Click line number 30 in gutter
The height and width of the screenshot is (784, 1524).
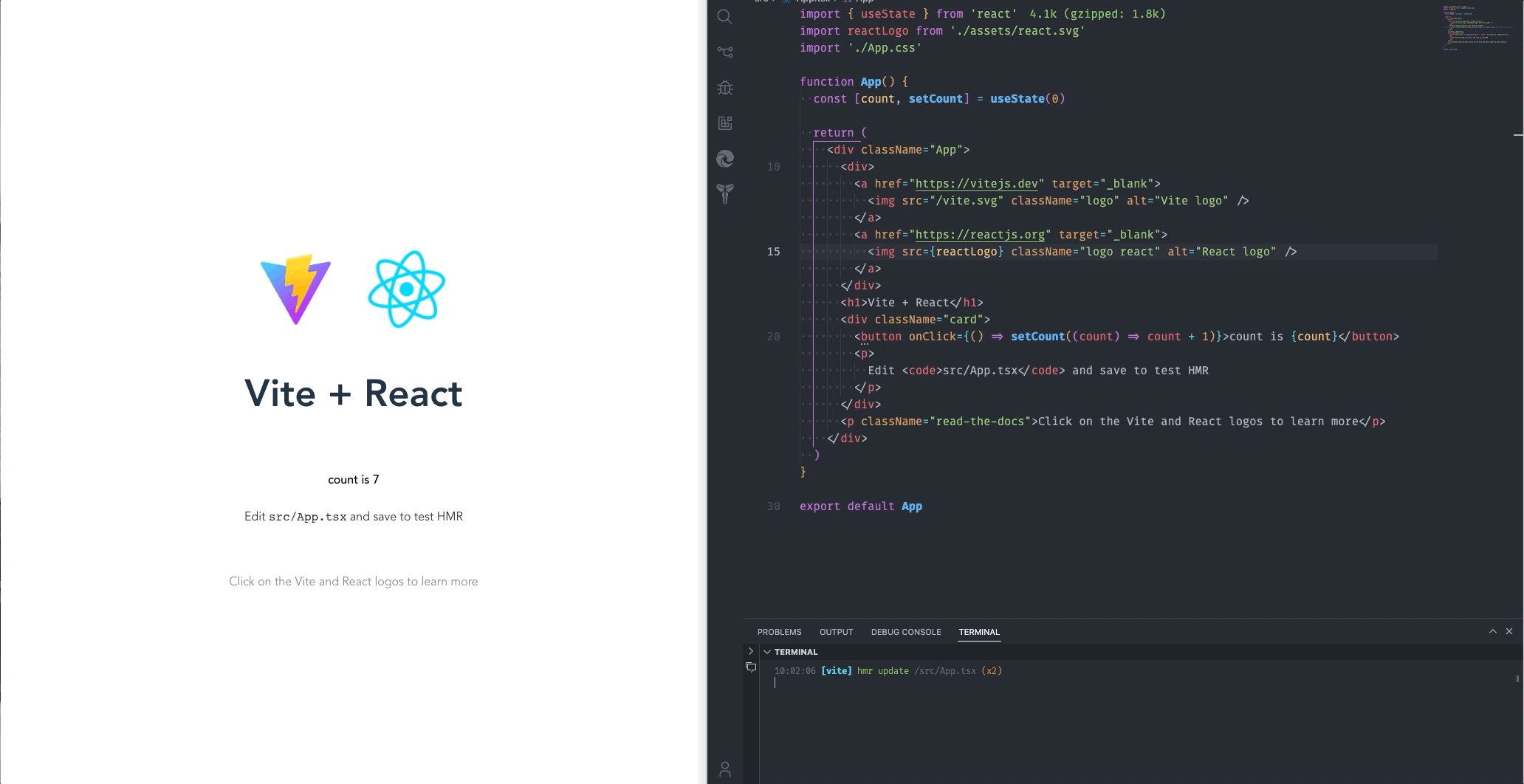(773, 506)
